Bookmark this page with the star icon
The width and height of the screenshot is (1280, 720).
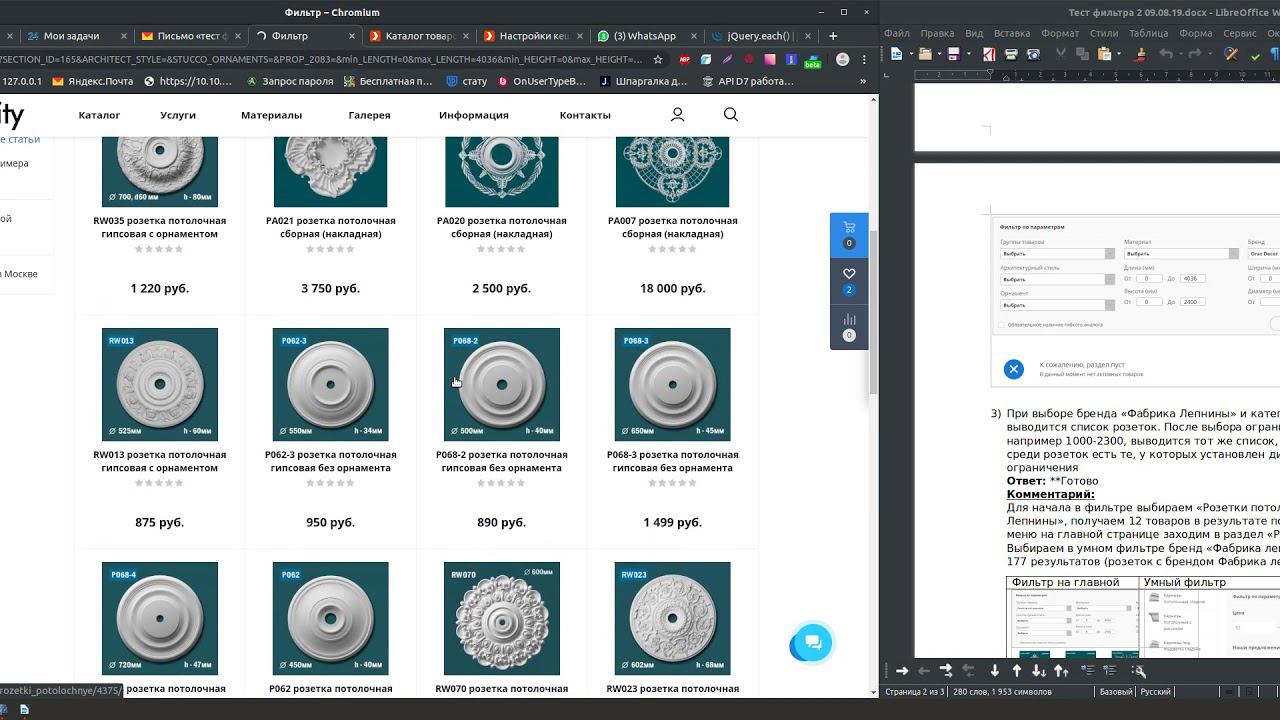(658, 59)
